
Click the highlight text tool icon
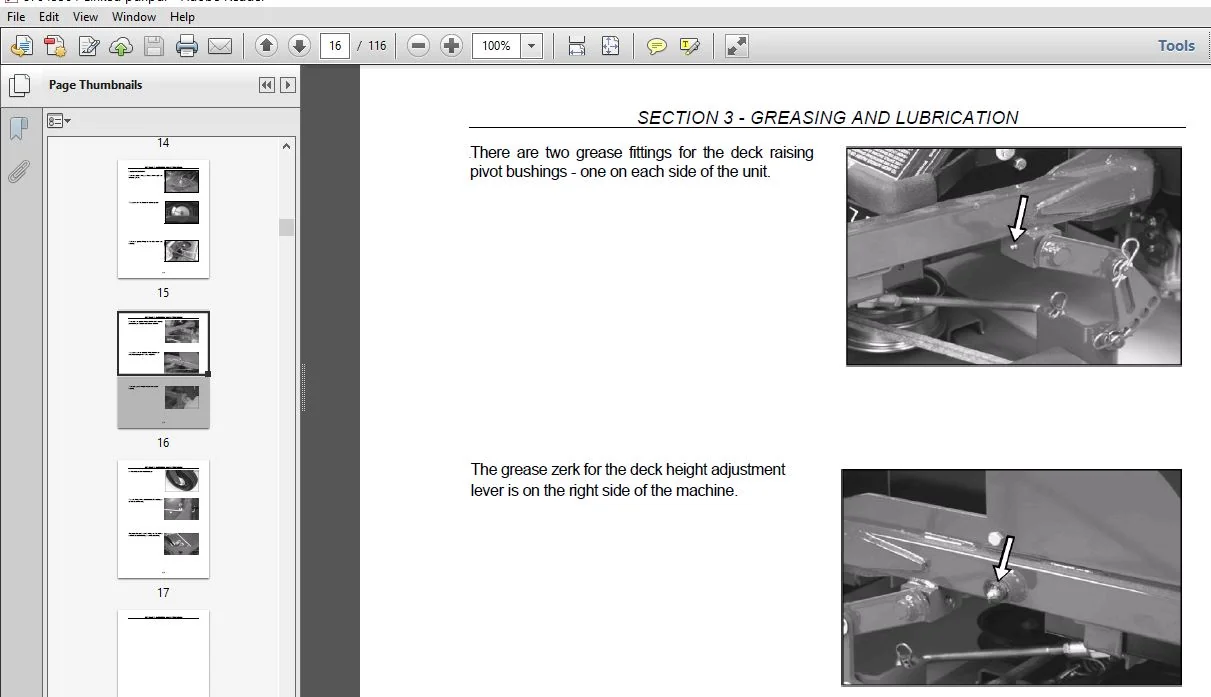point(690,46)
